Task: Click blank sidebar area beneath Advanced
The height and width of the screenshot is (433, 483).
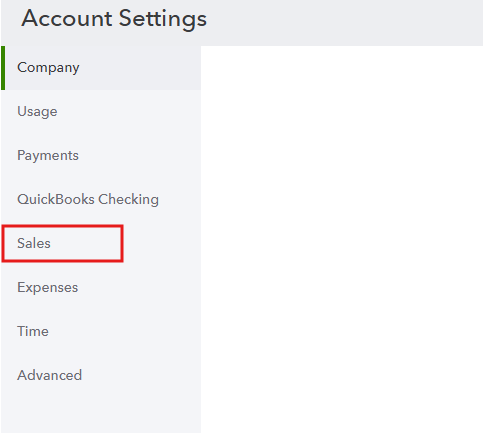Action: [x=101, y=415]
